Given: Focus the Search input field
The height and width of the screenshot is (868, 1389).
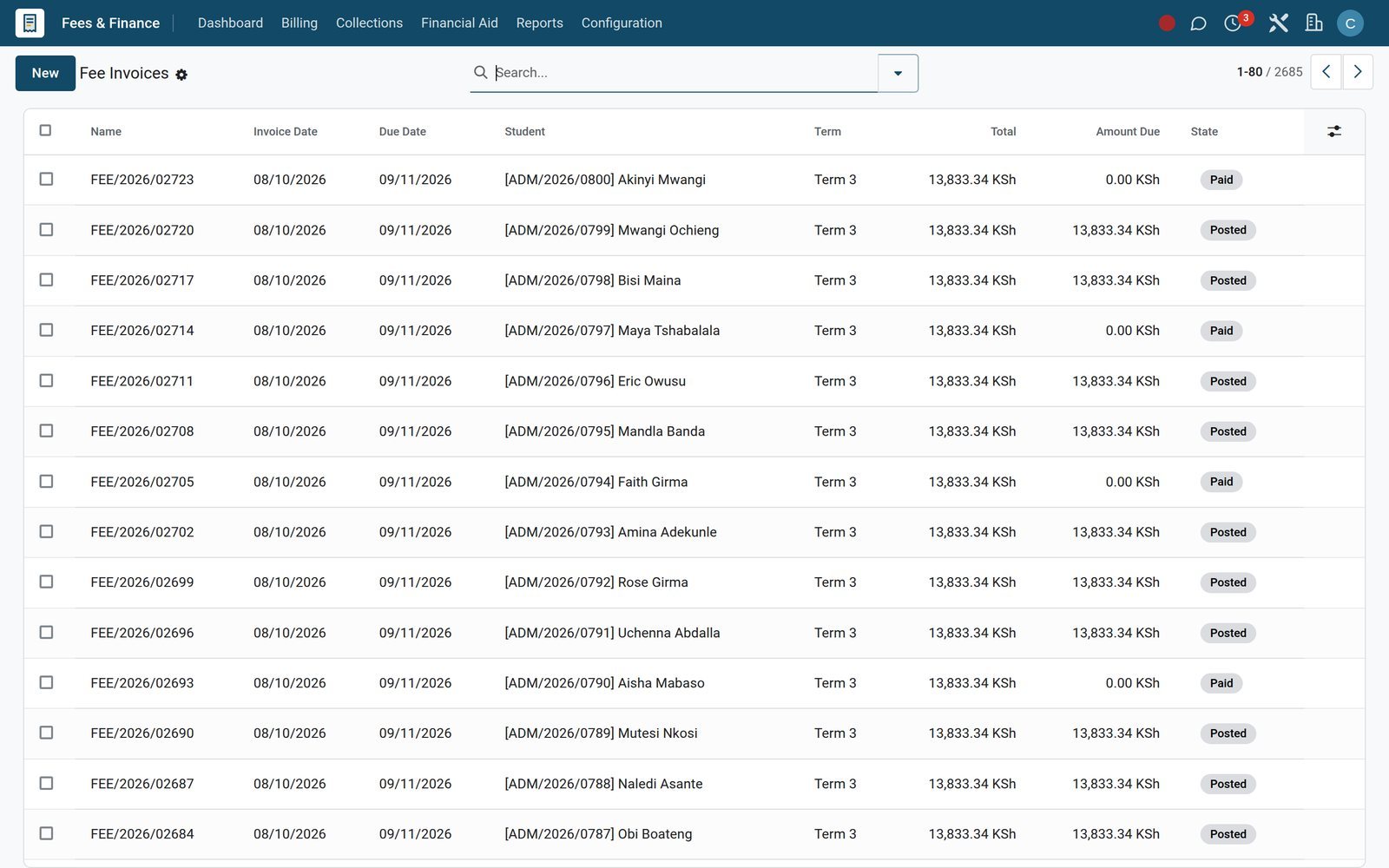Looking at the screenshot, I should [x=684, y=73].
